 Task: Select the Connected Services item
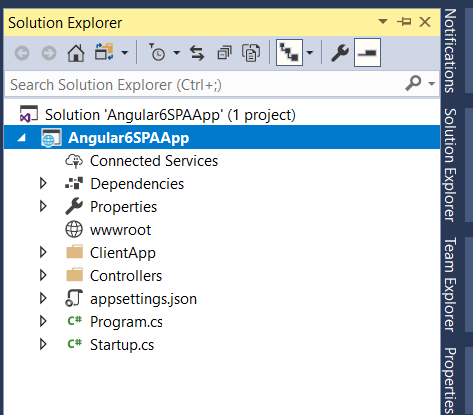click(154, 161)
